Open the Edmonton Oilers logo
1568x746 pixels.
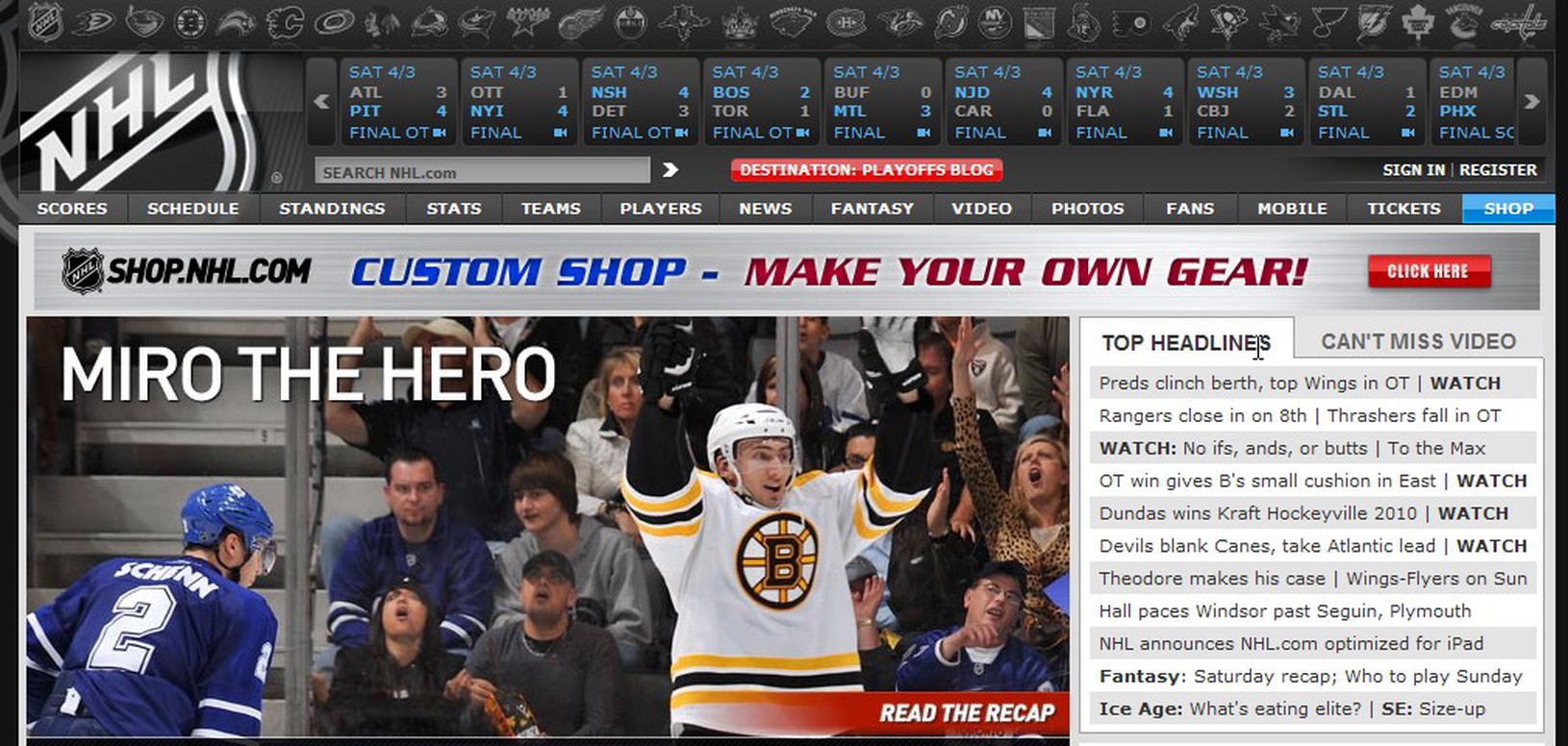[631, 21]
